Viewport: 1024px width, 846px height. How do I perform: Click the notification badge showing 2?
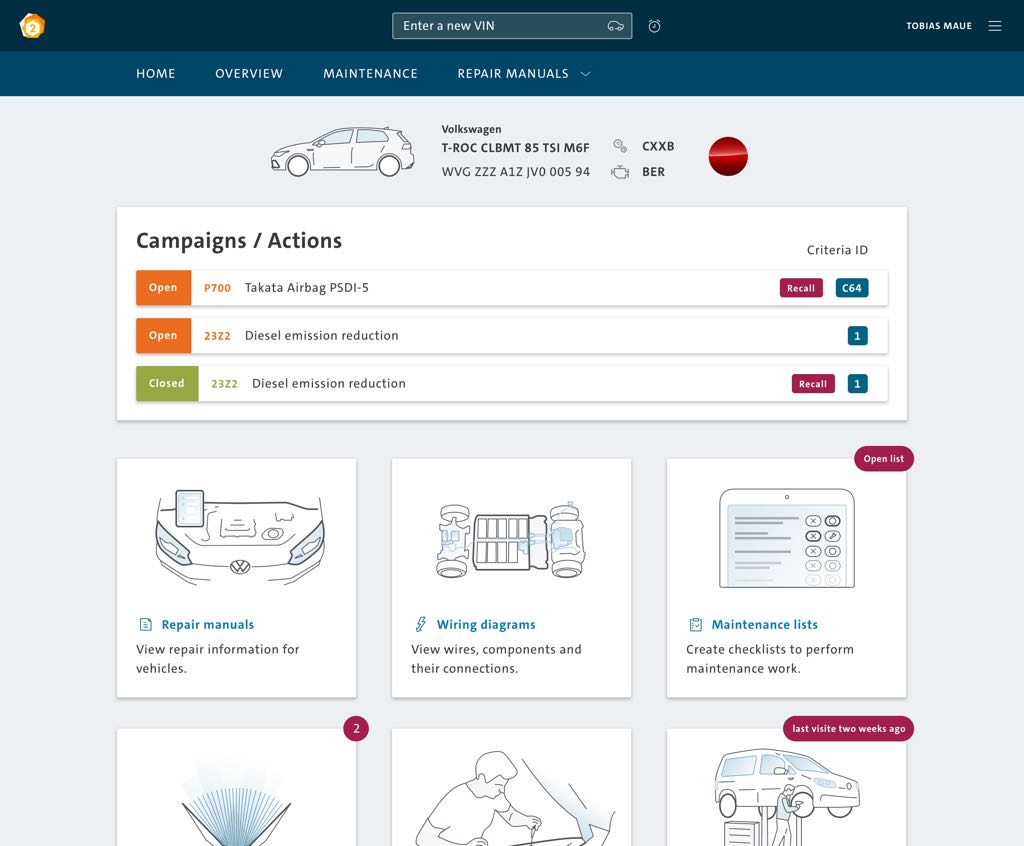pyautogui.click(x=356, y=728)
